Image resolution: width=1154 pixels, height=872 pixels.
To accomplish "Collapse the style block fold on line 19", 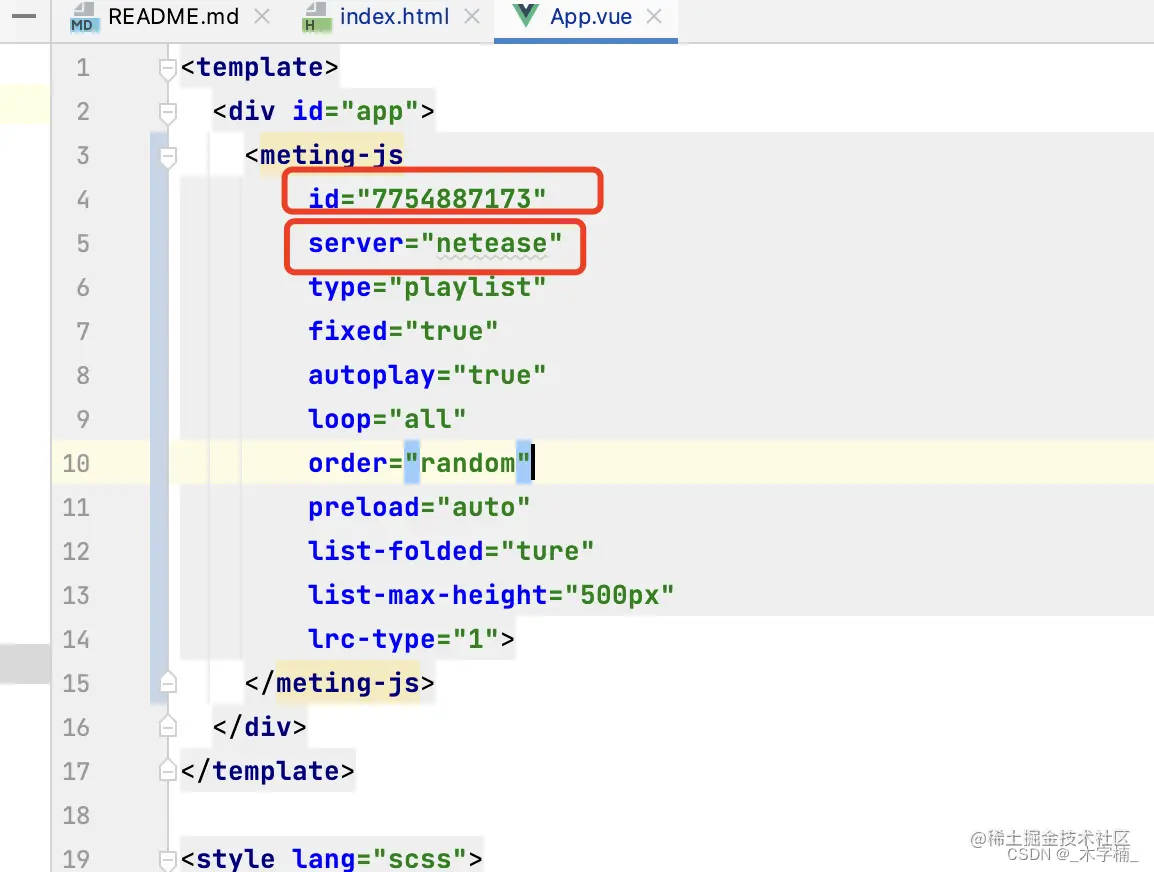I will tap(168, 859).
